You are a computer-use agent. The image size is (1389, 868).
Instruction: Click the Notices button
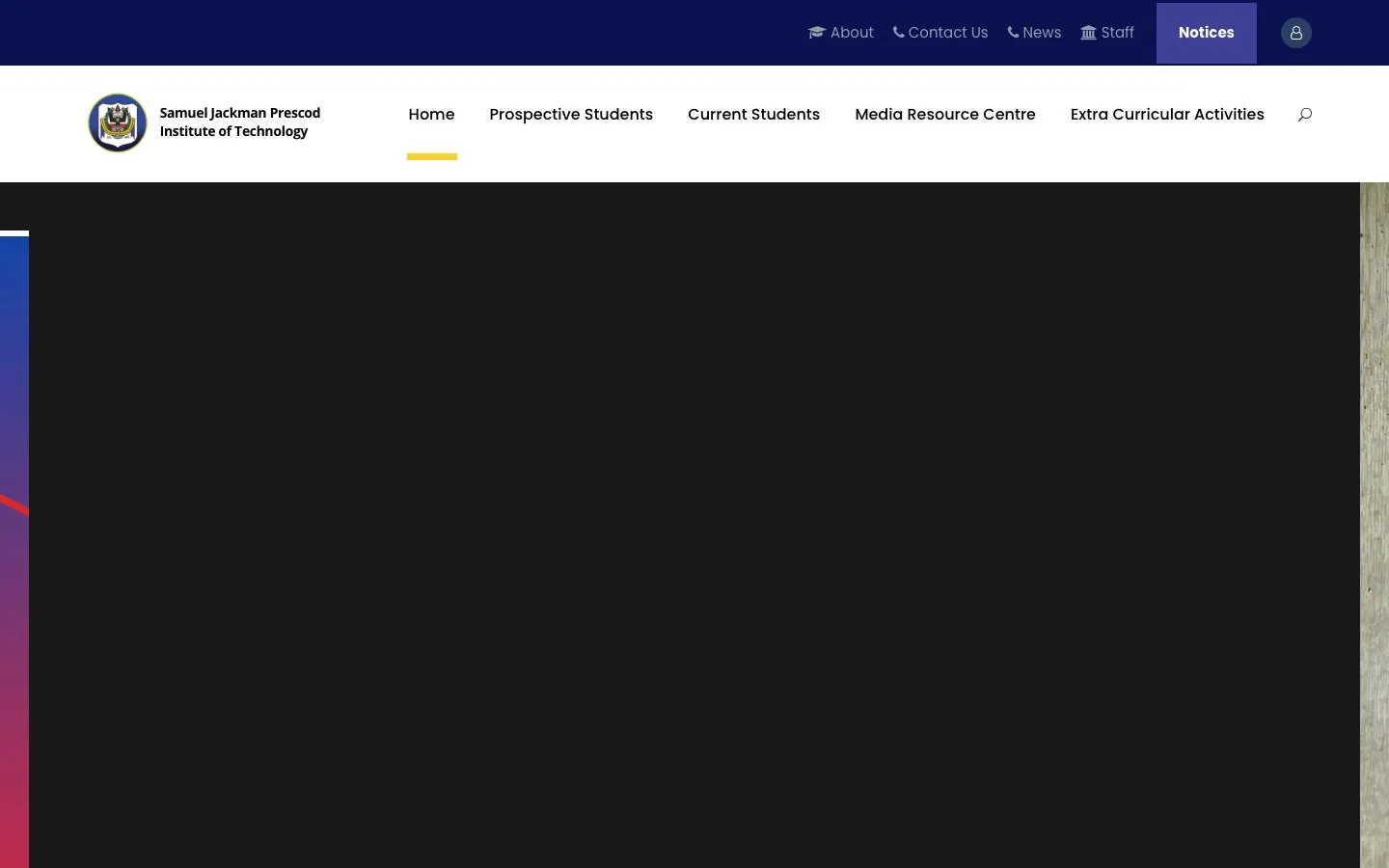click(1207, 33)
